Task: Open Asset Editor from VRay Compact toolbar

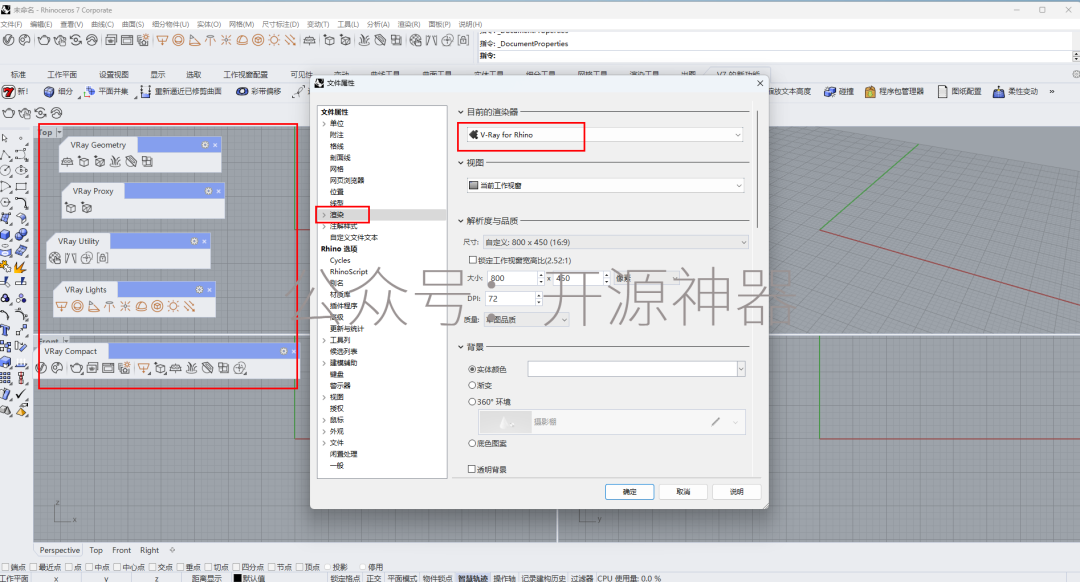Action: point(42,368)
